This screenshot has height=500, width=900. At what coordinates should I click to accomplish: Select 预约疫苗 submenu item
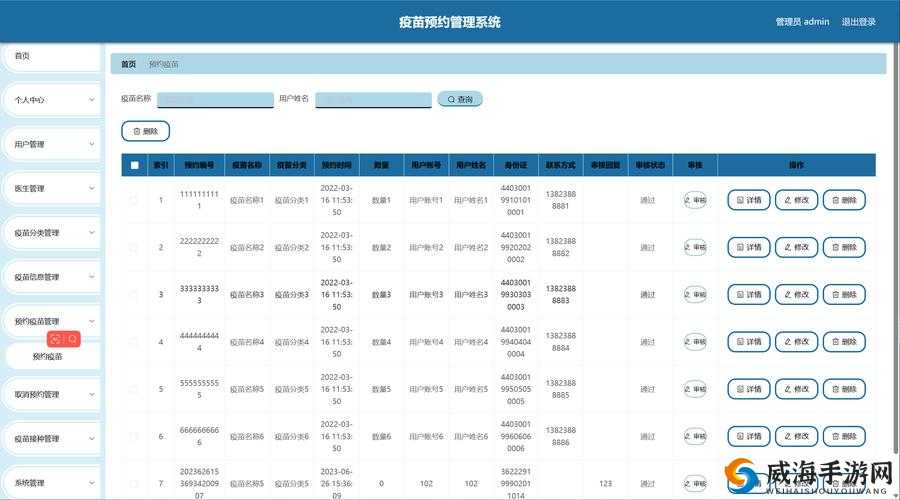[52, 356]
